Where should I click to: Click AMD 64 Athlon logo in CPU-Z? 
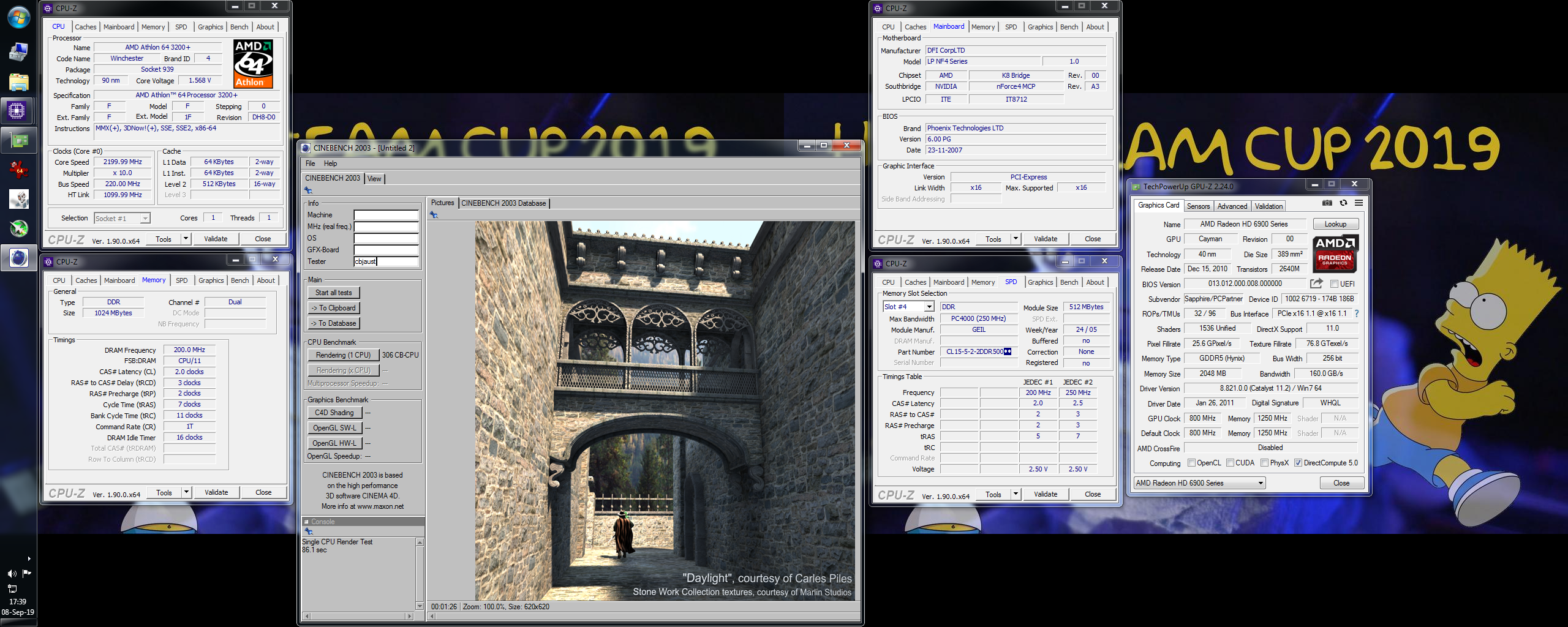click(x=253, y=64)
